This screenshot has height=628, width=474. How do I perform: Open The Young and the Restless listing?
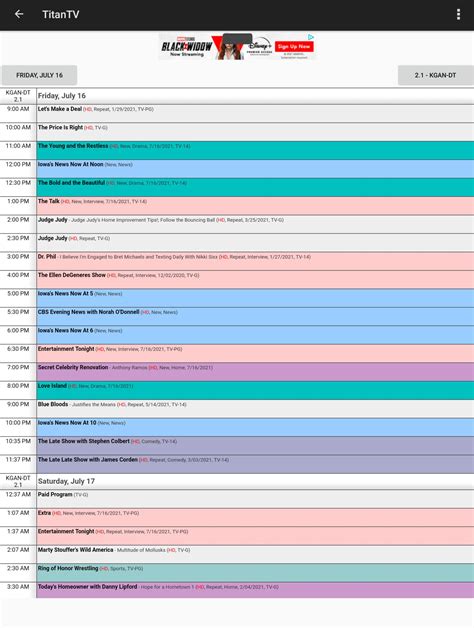(255, 151)
